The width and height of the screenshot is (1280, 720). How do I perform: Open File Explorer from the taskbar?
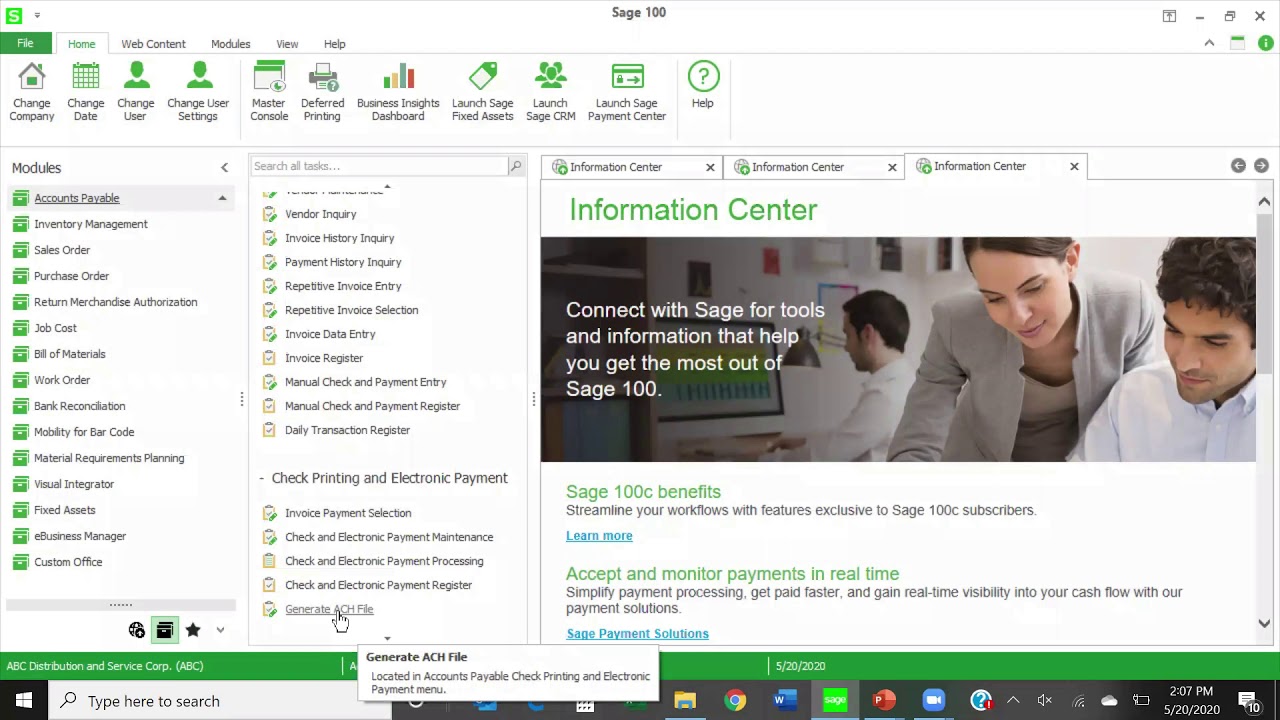(685, 700)
